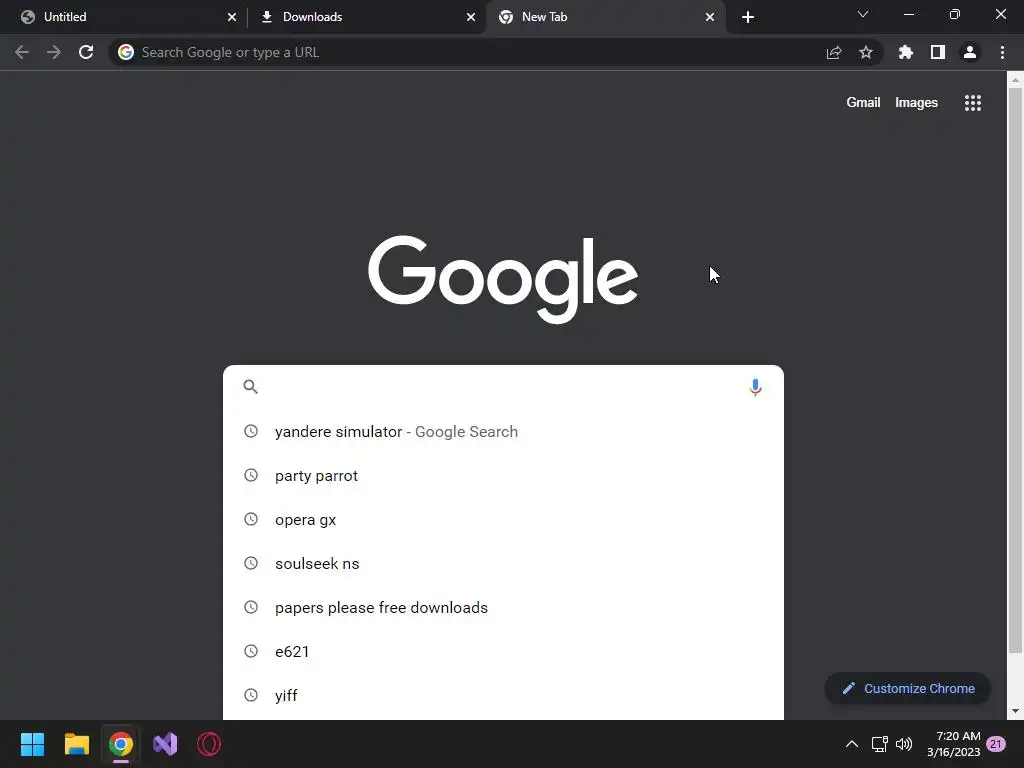Open the volume control in system tray
Image resolution: width=1024 pixels, height=768 pixels.
click(904, 744)
